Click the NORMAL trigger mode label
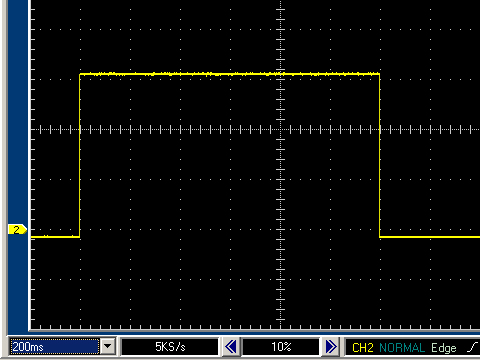480x360 pixels. [402, 348]
